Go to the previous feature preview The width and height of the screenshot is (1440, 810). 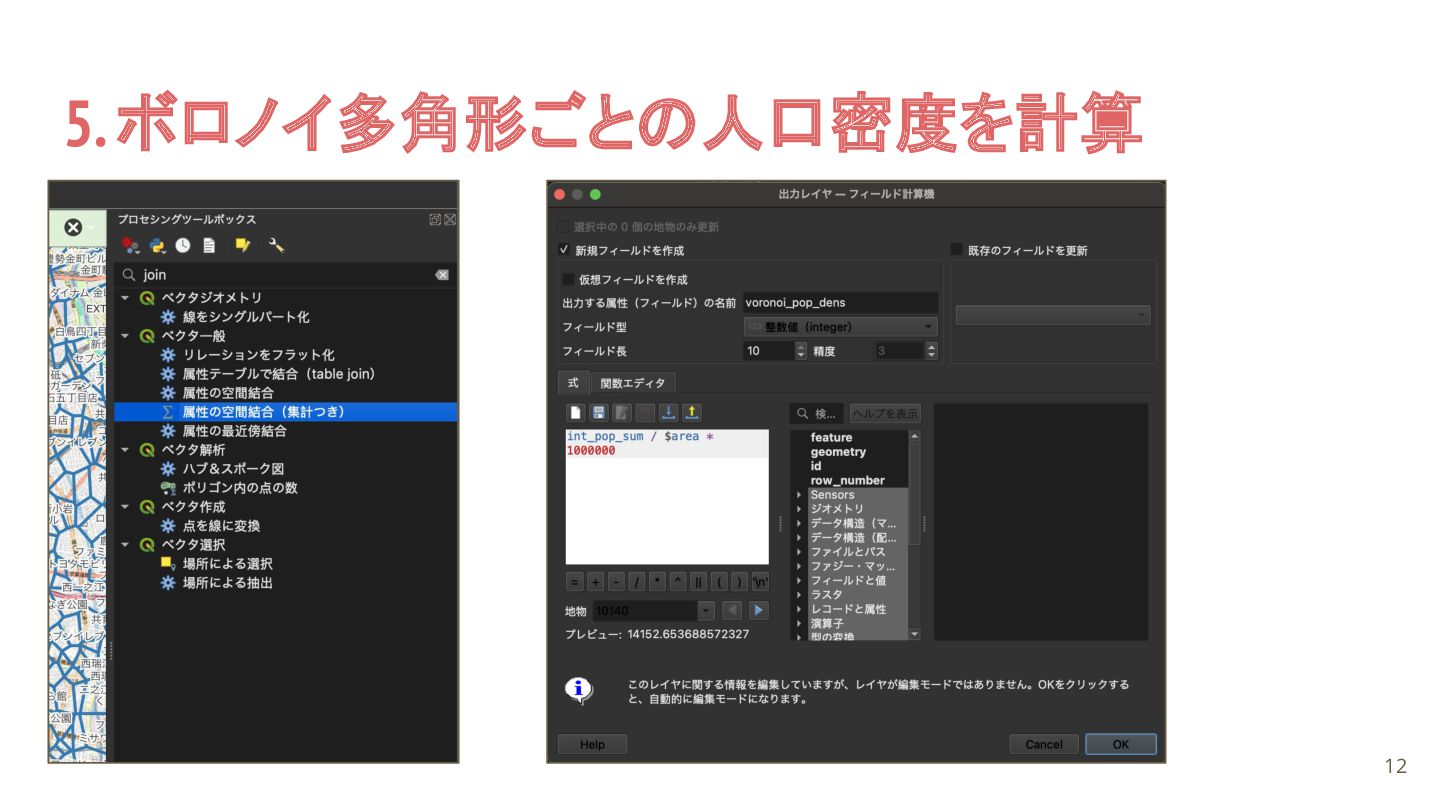pyautogui.click(x=732, y=610)
